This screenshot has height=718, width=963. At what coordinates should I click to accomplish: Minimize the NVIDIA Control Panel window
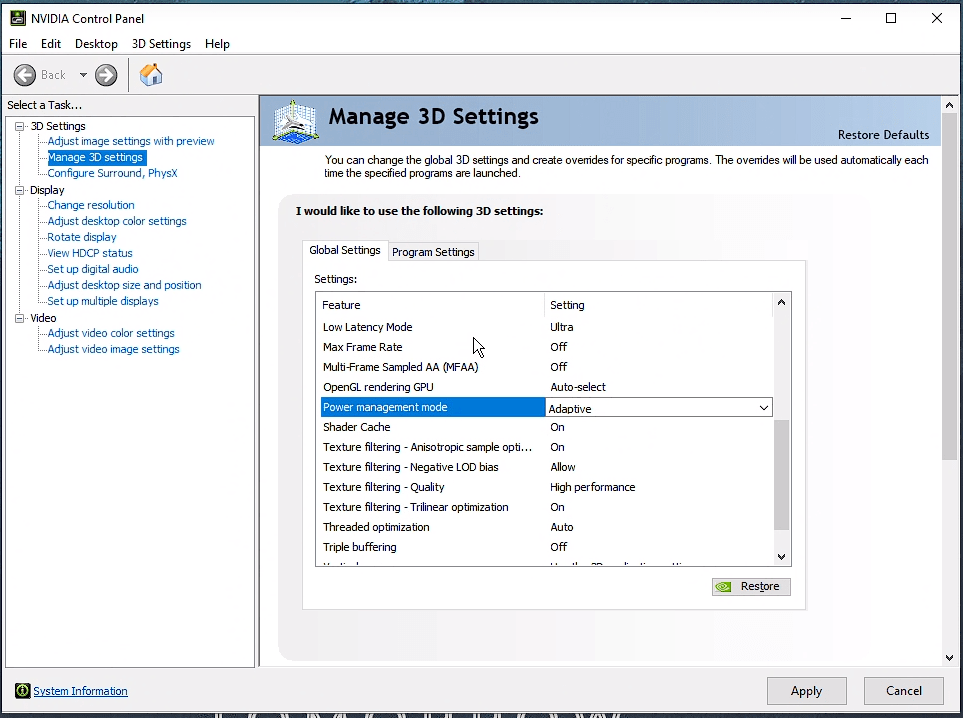pyautogui.click(x=846, y=18)
